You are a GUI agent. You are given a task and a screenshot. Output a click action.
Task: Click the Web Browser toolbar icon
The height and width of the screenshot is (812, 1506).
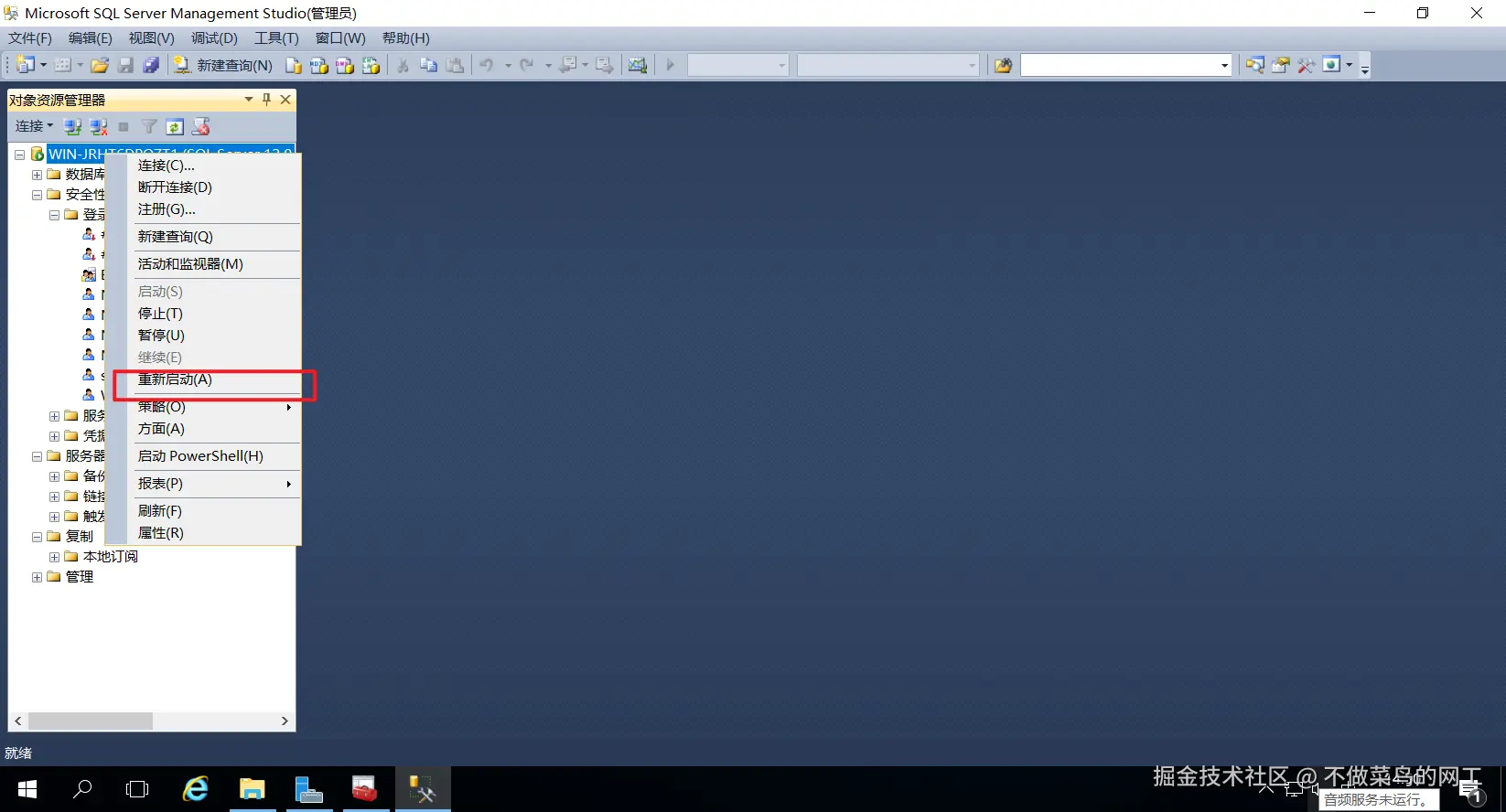point(1332,65)
